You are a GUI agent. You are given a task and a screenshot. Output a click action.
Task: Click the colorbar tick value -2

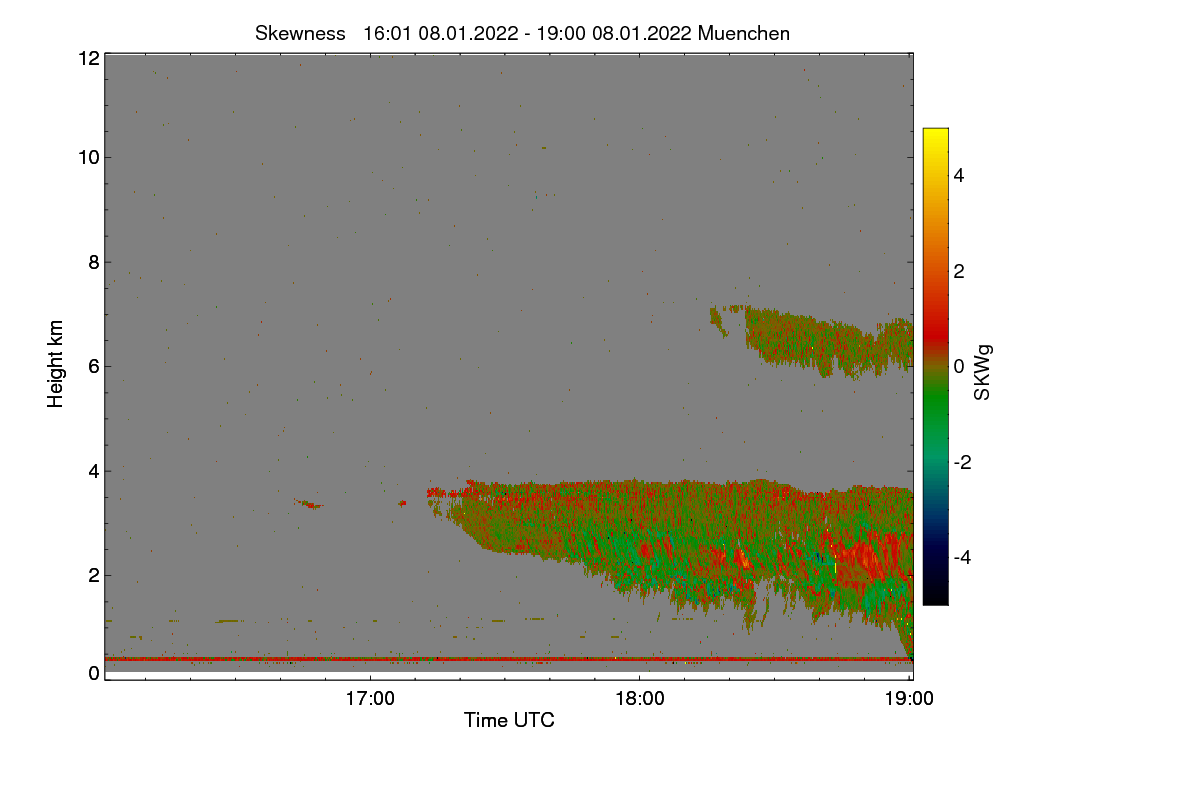coord(964,462)
